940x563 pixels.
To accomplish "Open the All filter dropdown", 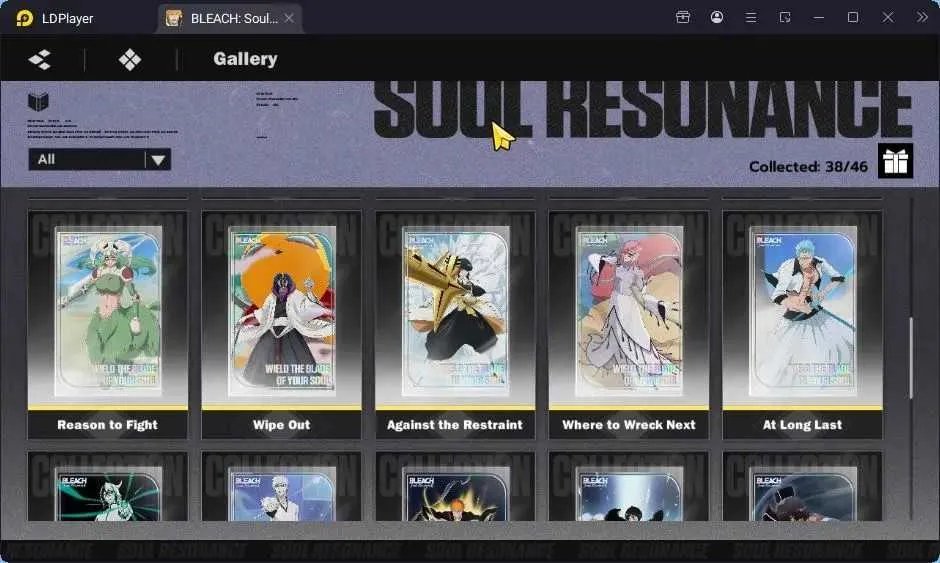I will (x=100, y=159).
